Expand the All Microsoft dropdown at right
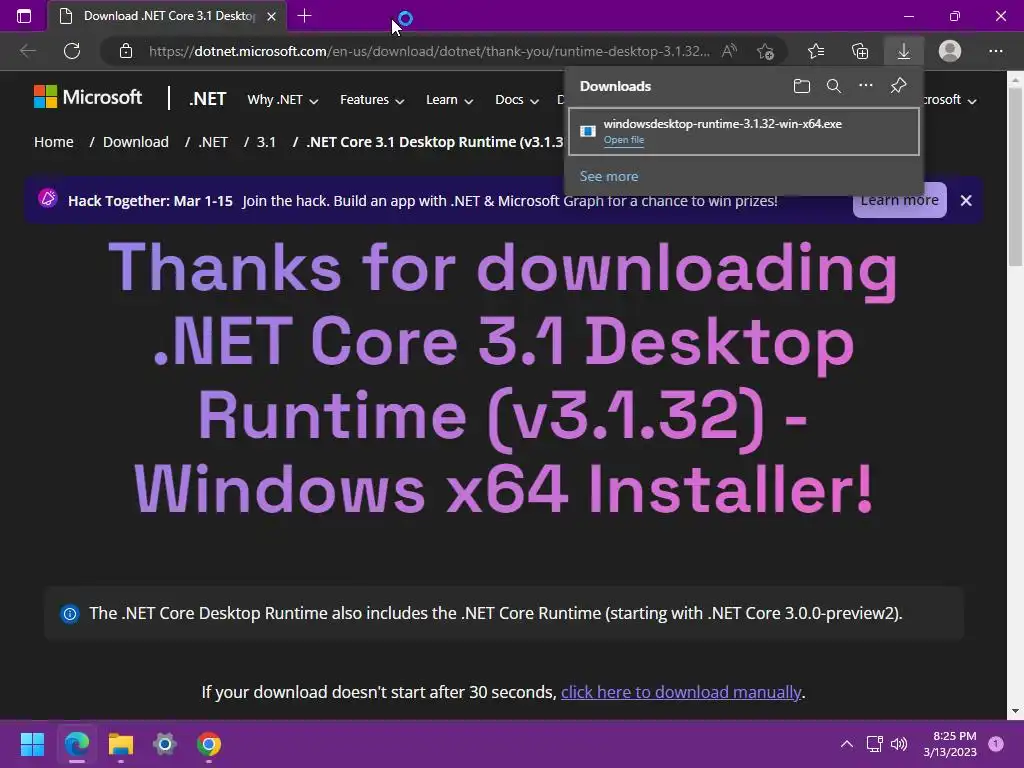 click(x=950, y=100)
